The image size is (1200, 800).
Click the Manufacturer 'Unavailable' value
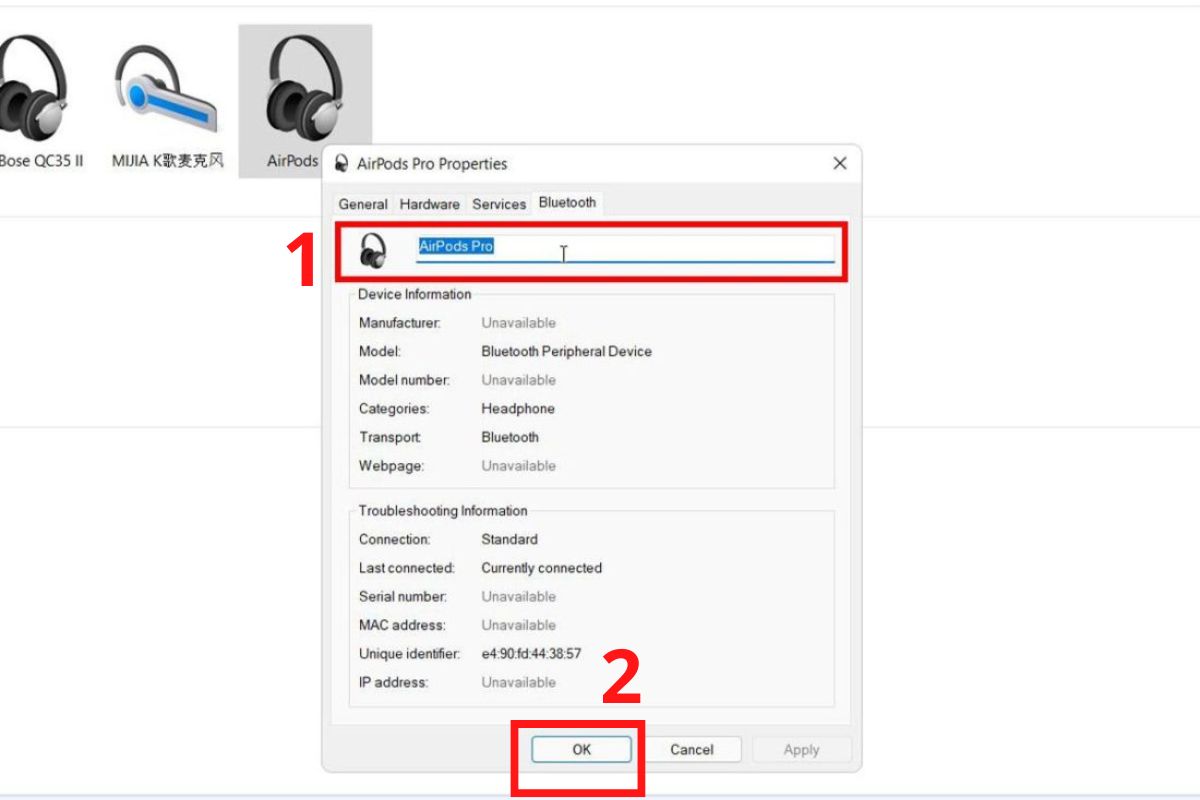coord(518,323)
